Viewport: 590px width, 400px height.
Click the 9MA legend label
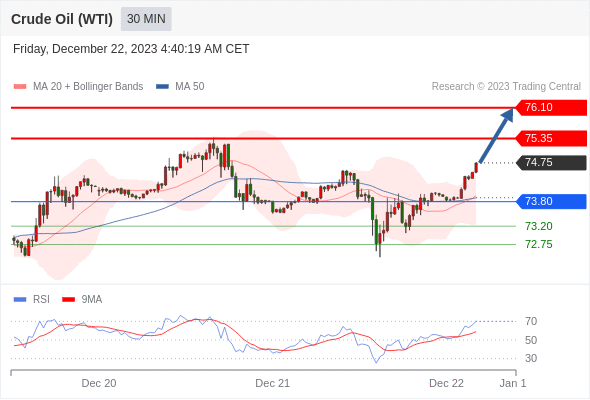coord(92,300)
